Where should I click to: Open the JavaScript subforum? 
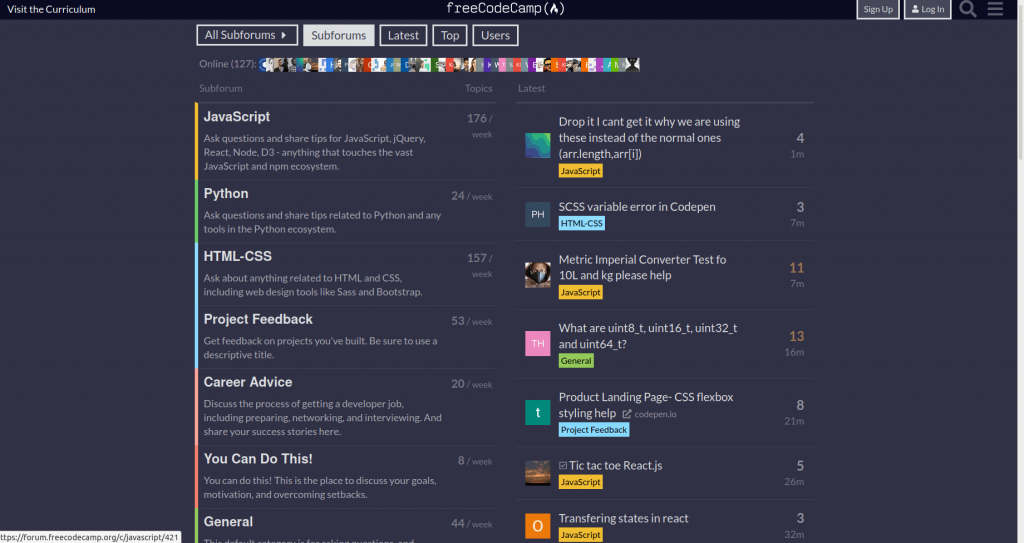coord(236,117)
